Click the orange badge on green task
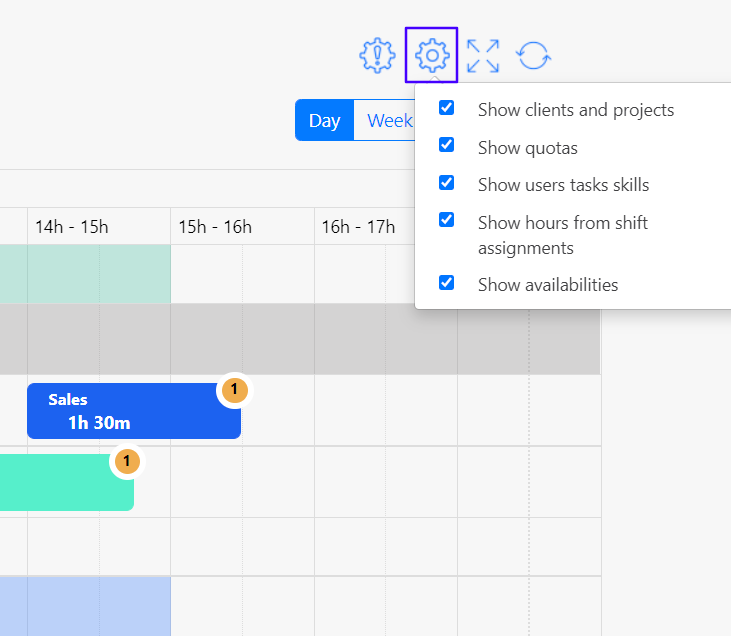The height and width of the screenshot is (636, 731). [x=126, y=461]
